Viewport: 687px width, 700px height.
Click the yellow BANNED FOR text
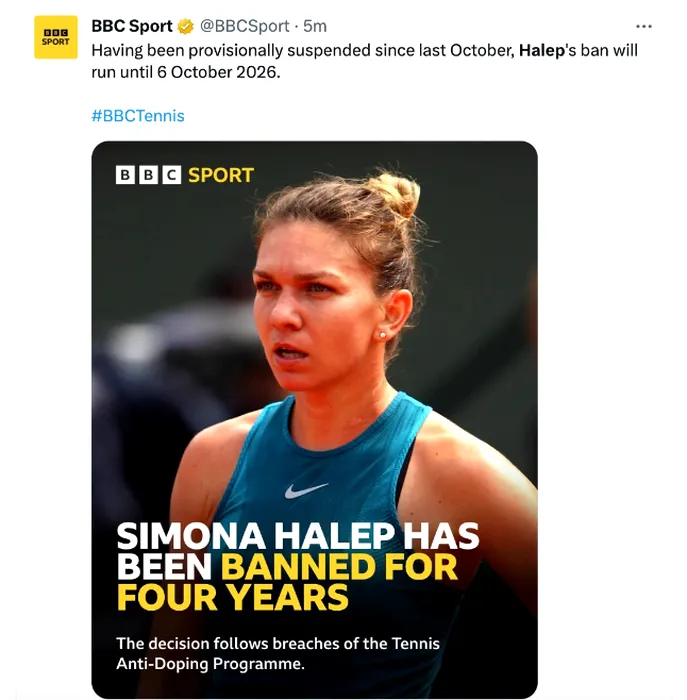[x=339, y=566]
